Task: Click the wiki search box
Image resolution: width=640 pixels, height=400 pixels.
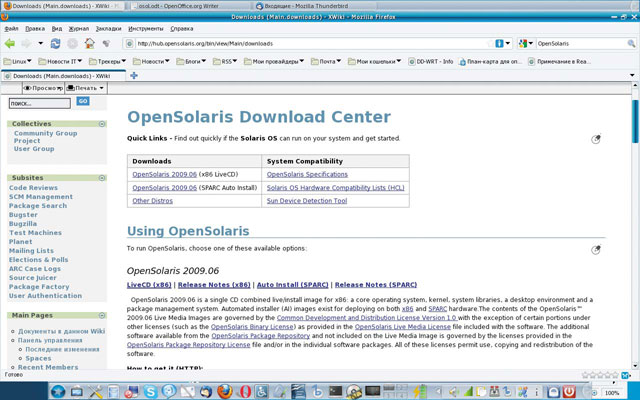Action: click(40, 103)
